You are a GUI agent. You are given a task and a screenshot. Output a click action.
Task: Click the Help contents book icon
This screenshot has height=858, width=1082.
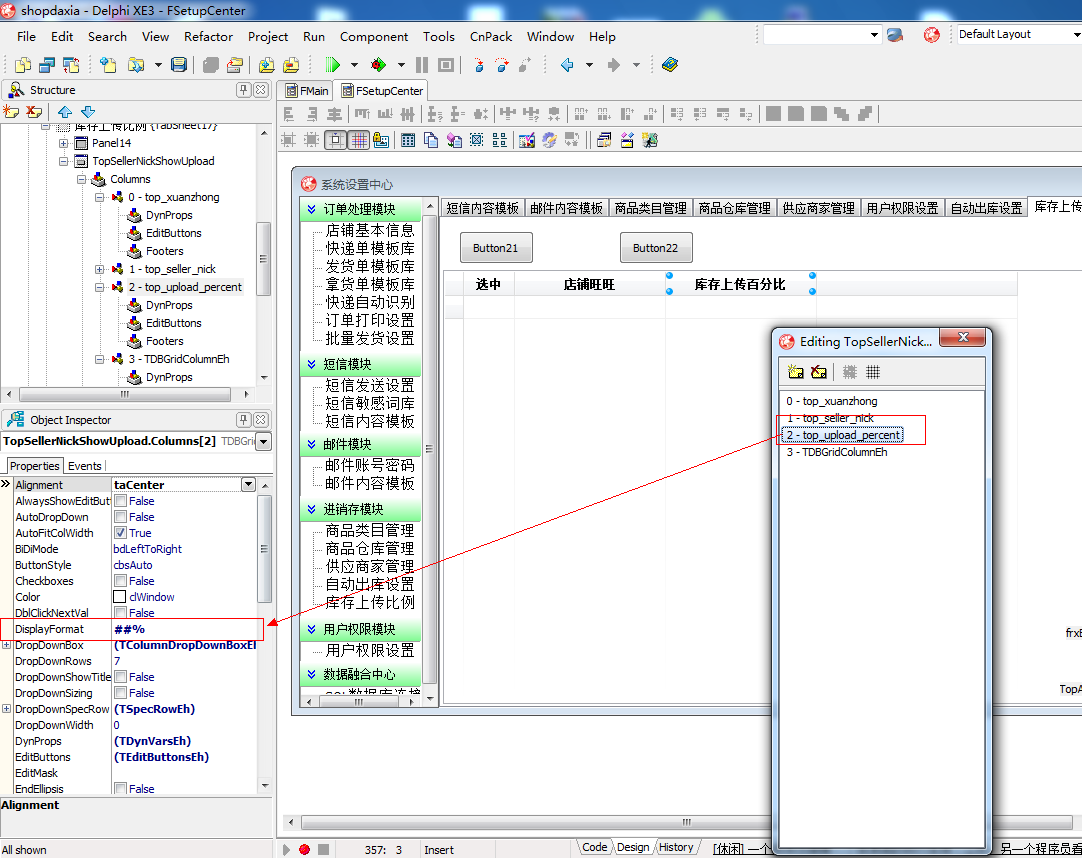pos(669,65)
